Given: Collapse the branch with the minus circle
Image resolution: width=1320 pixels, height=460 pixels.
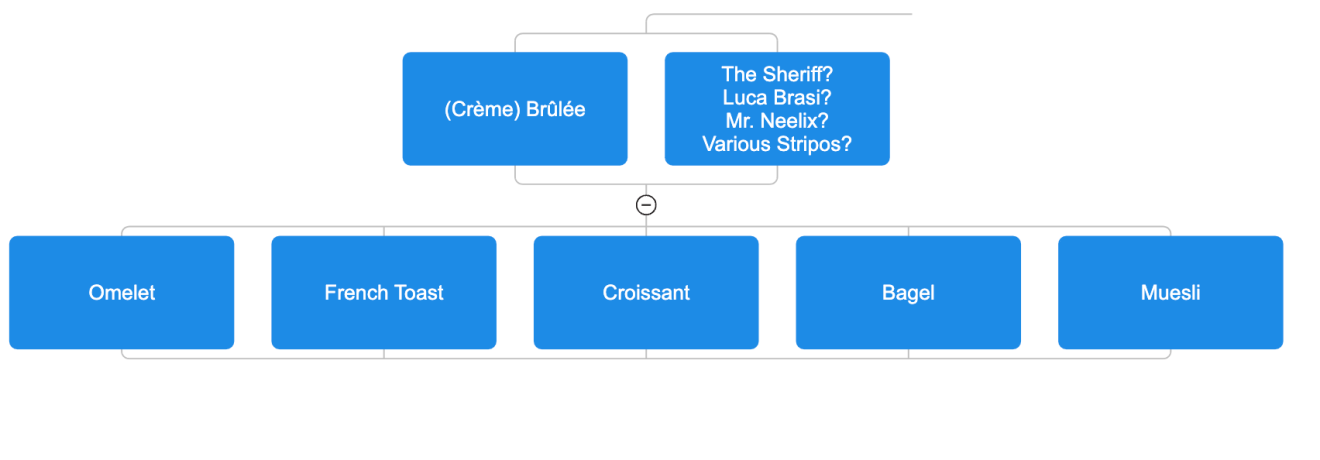Looking at the screenshot, I should (646, 205).
